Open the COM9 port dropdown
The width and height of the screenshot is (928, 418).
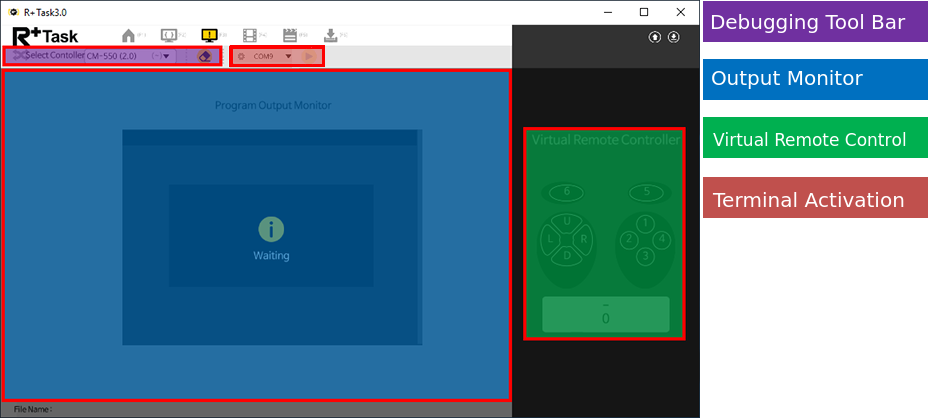[272, 56]
